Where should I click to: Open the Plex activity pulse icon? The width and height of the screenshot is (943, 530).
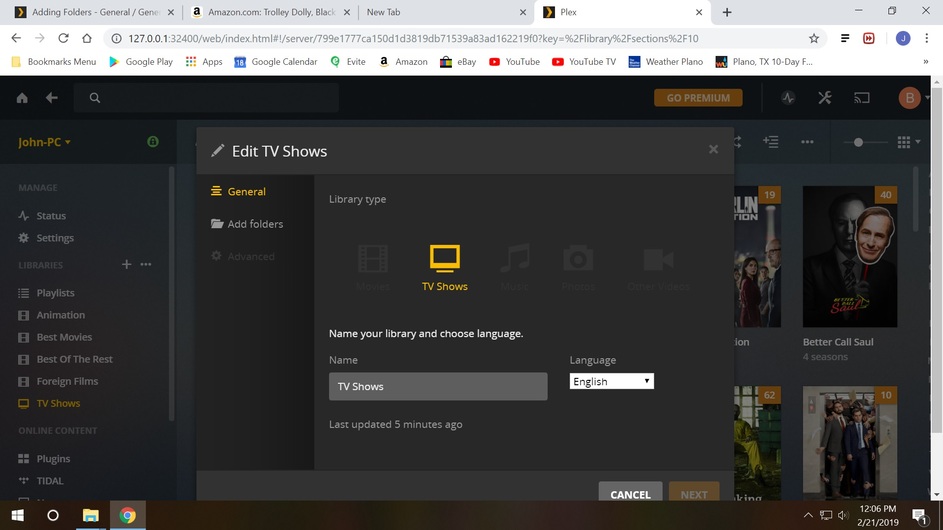[788, 98]
